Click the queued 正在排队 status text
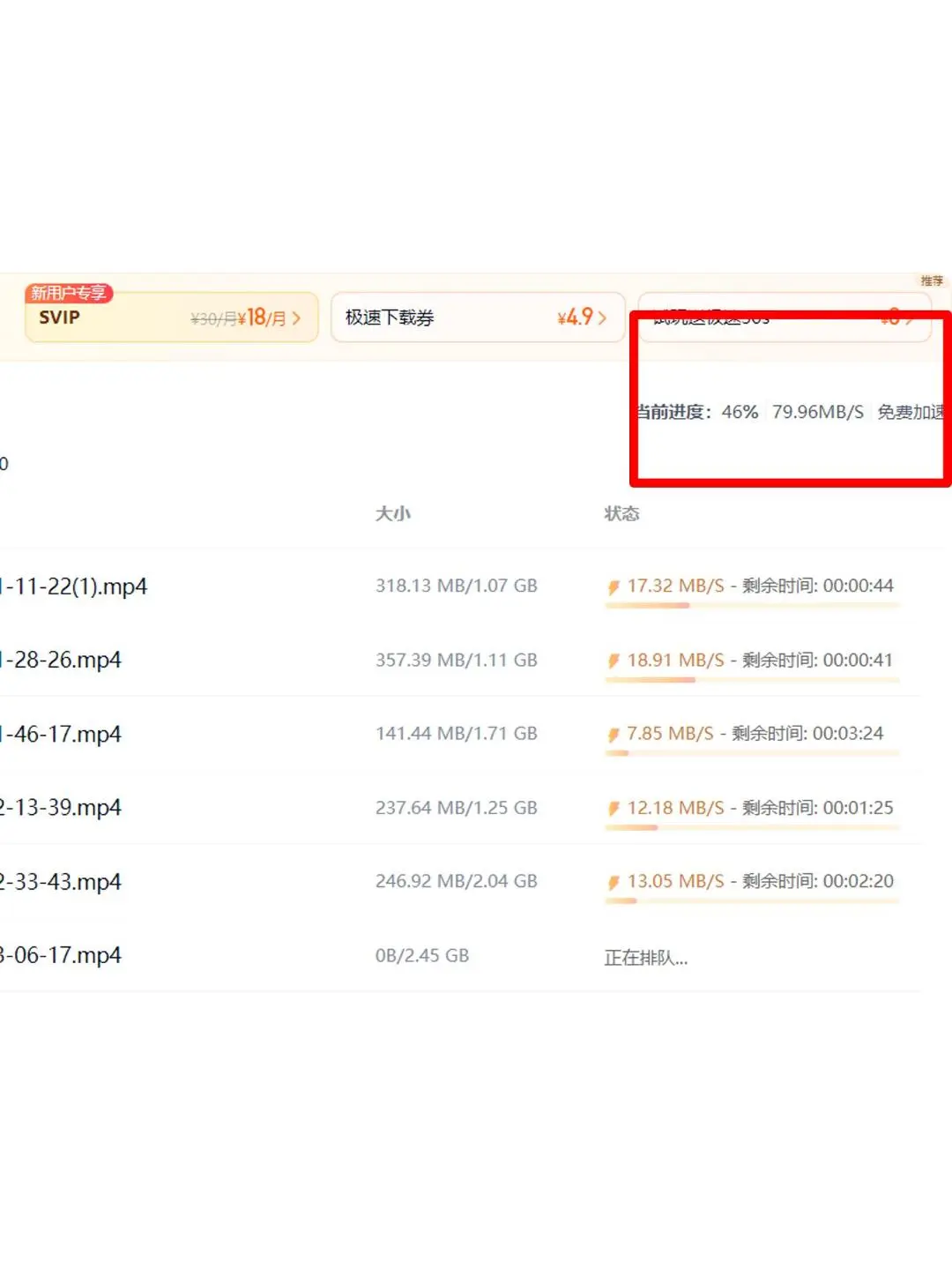Viewport: 952px width, 1270px height. [x=647, y=958]
